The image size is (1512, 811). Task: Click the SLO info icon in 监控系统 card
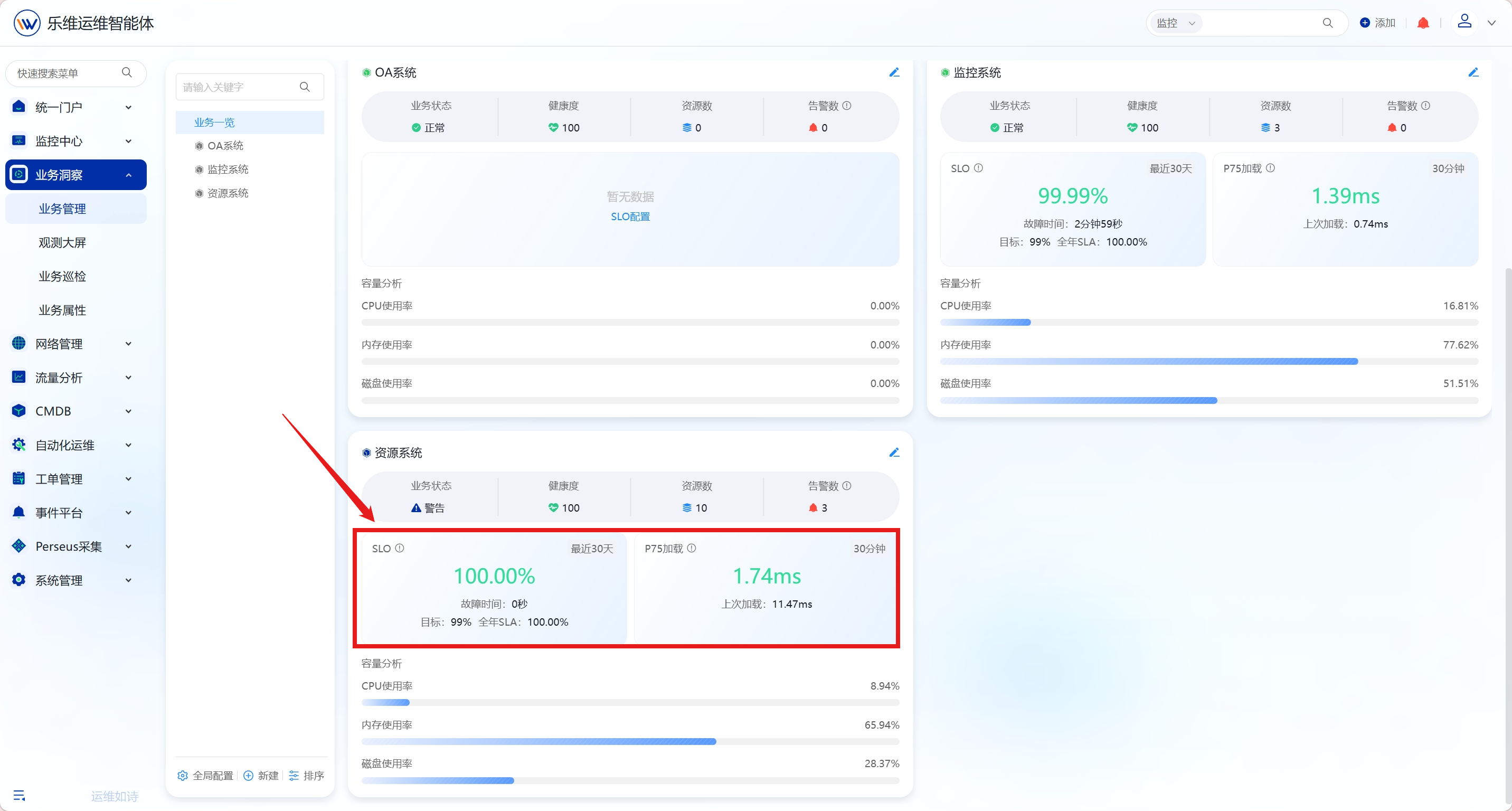[x=978, y=168]
